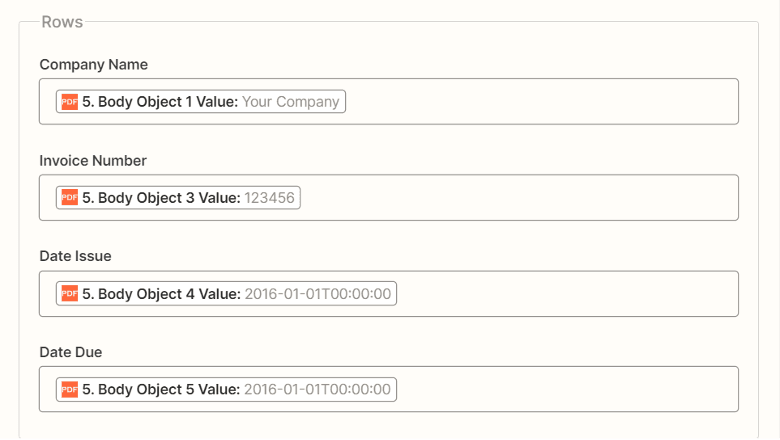Select the "5. Body Object 1 Value" label text

coord(160,102)
